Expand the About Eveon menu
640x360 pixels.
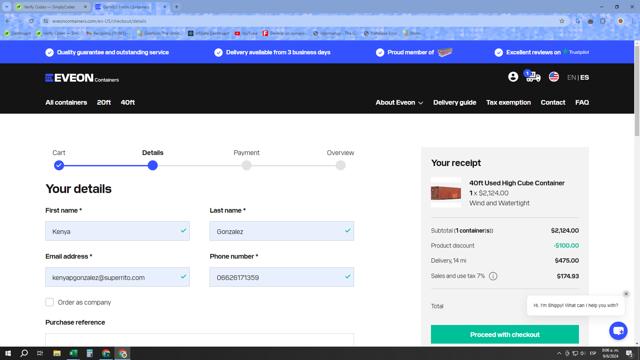tap(399, 102)
